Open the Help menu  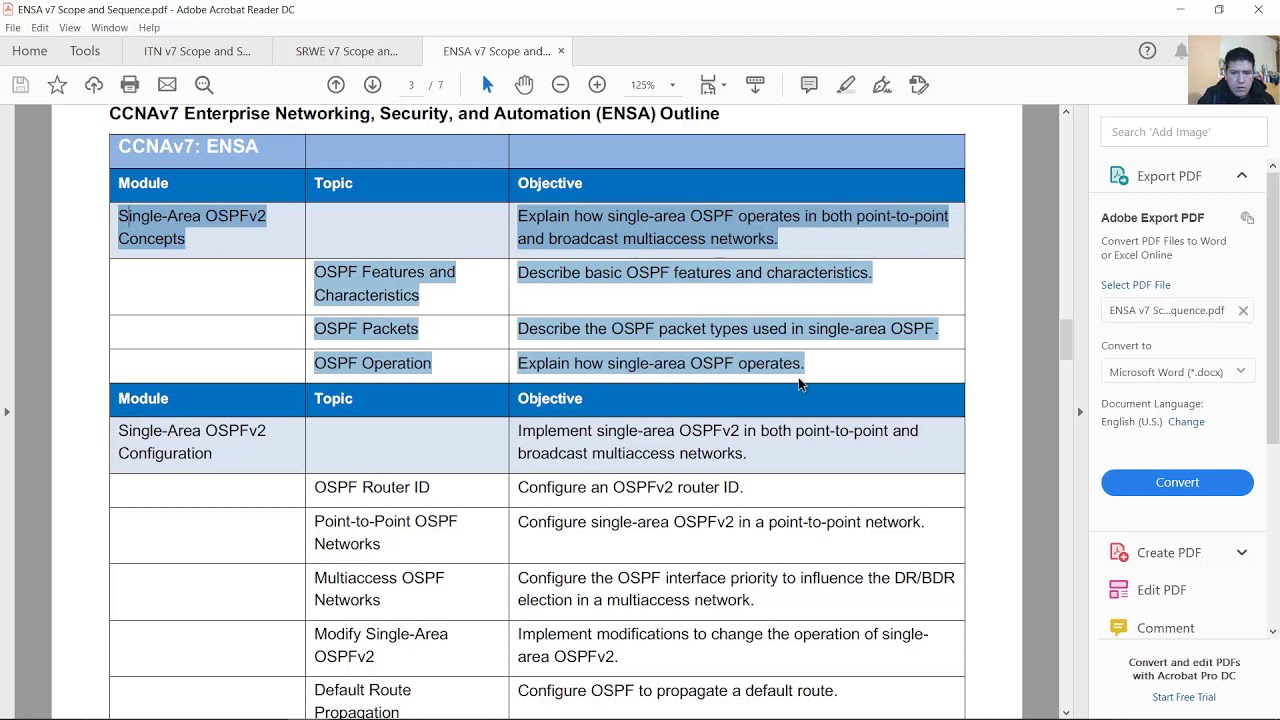[x=149, y=28]
